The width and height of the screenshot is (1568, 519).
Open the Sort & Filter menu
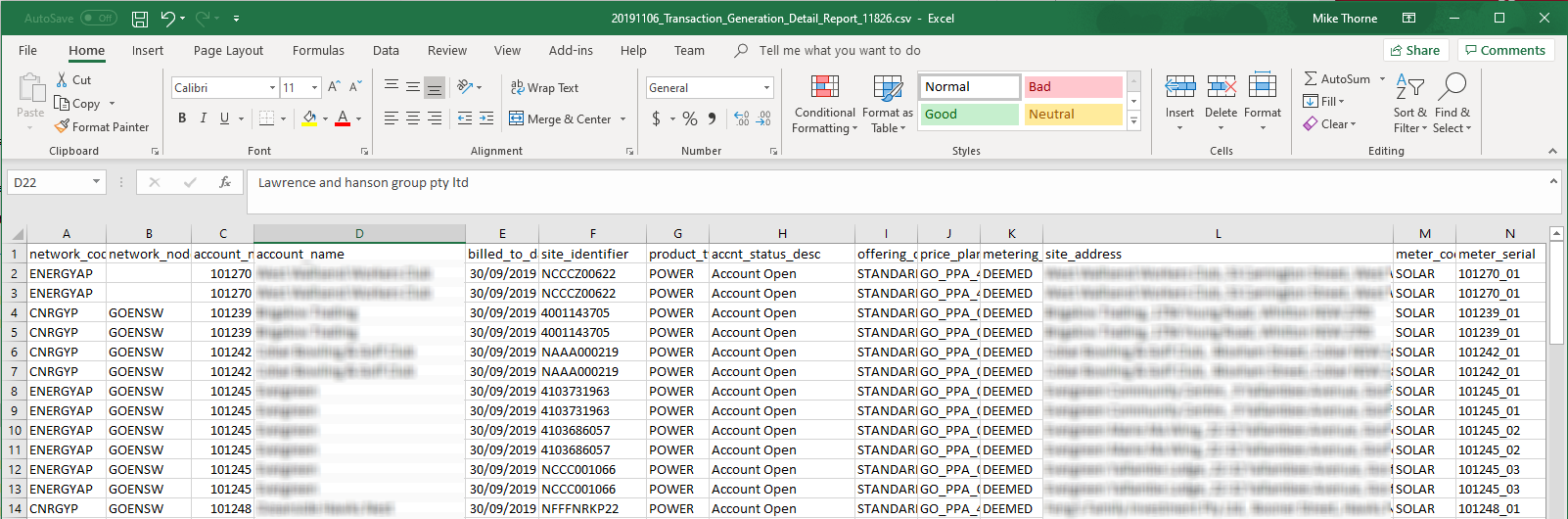pos(1410,103)
